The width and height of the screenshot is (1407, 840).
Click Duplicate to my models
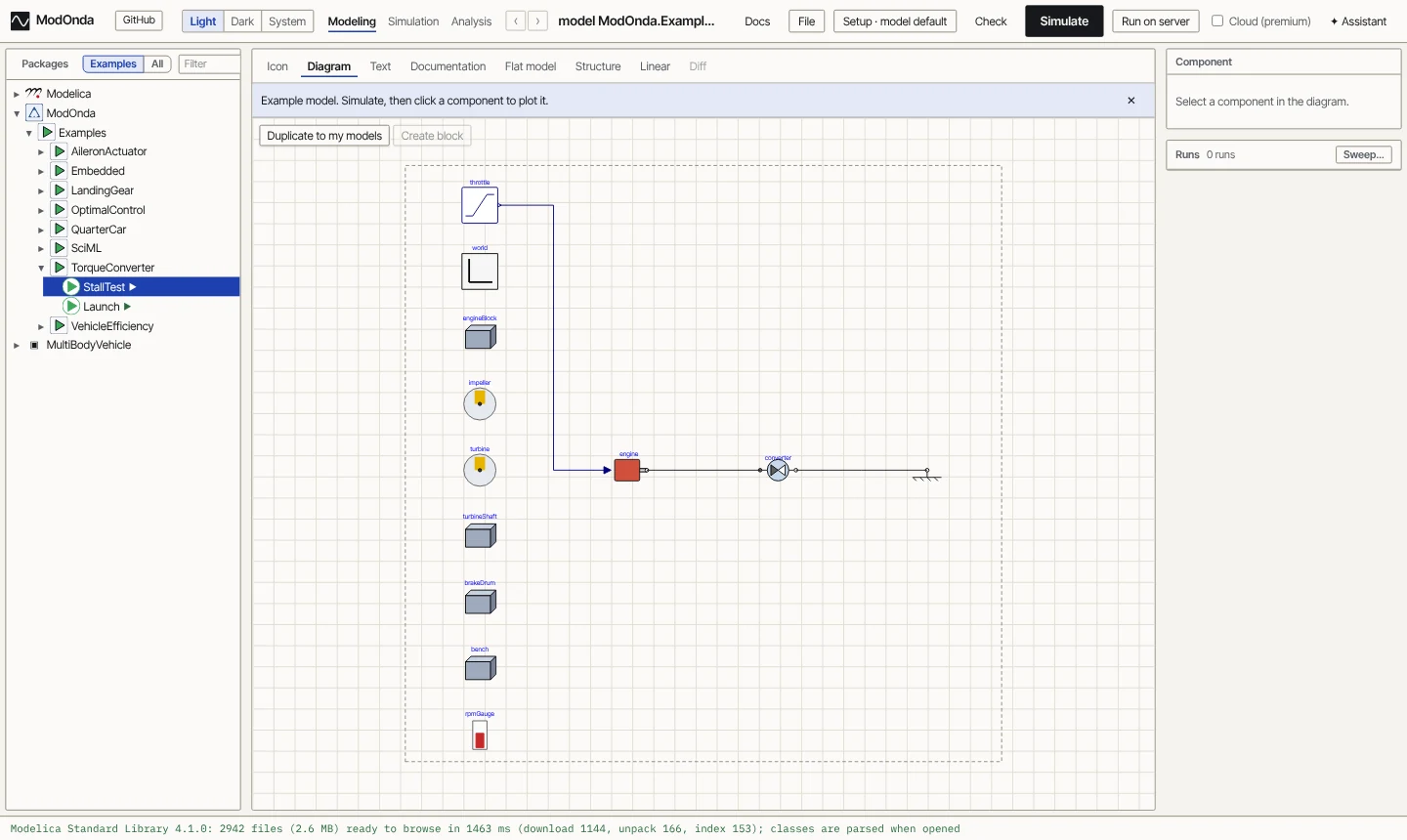(324, 136)
